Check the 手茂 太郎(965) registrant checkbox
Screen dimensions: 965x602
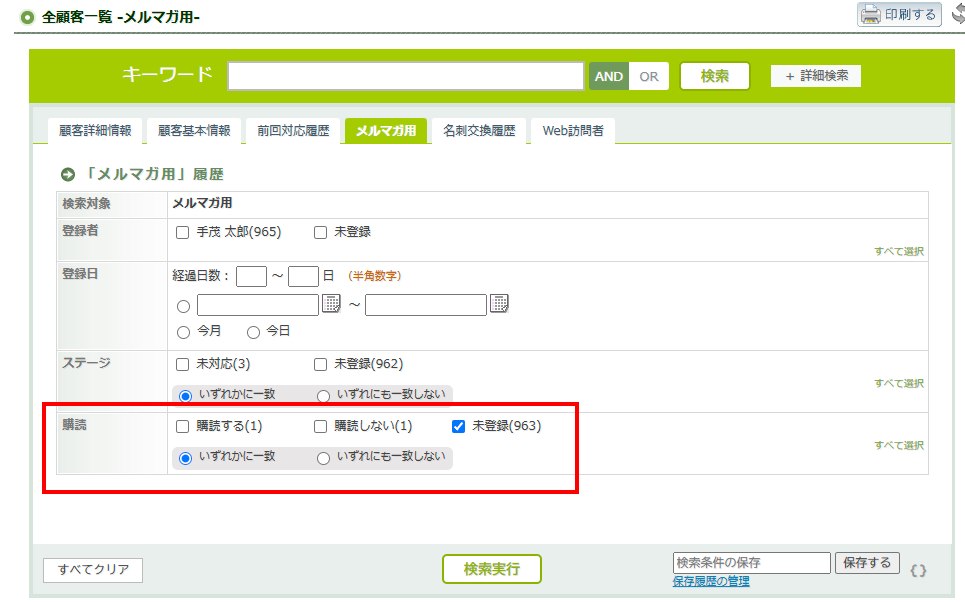coord(182,233)
